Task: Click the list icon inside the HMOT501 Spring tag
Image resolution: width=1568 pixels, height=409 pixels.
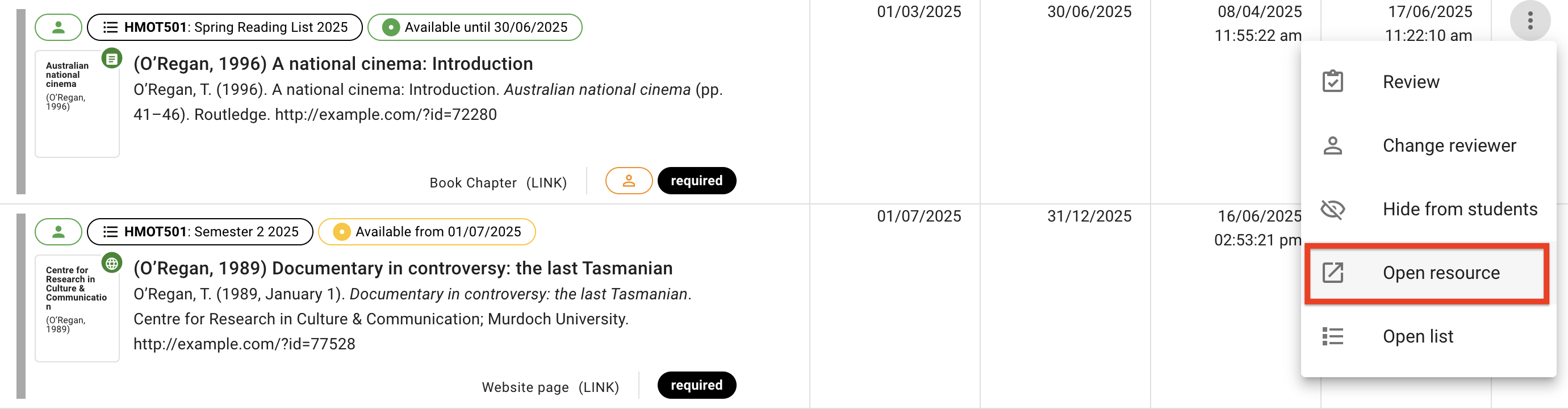Action: pyautogui.click(x=110, y=27)
